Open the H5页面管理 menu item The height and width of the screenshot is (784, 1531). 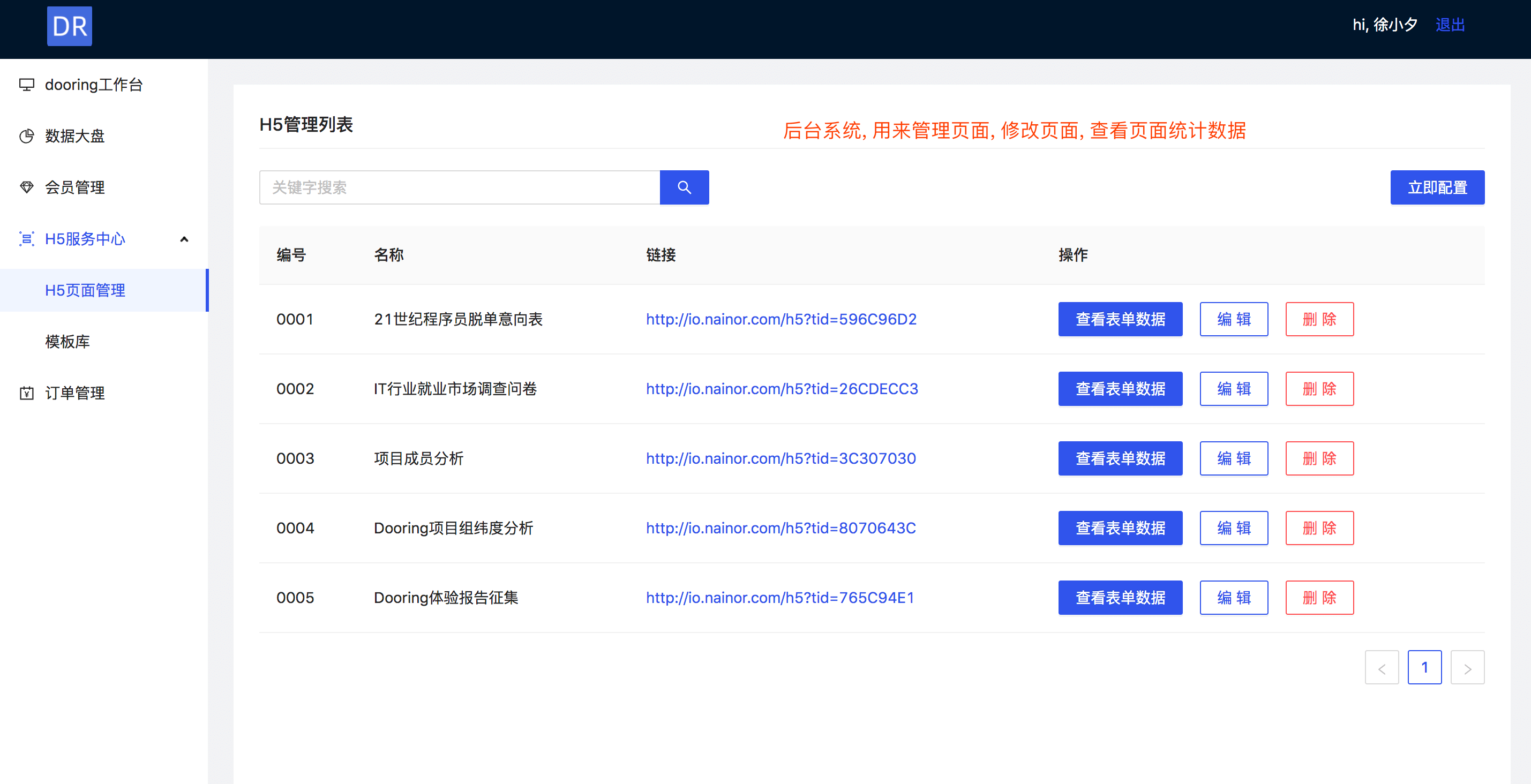[85, 290]
